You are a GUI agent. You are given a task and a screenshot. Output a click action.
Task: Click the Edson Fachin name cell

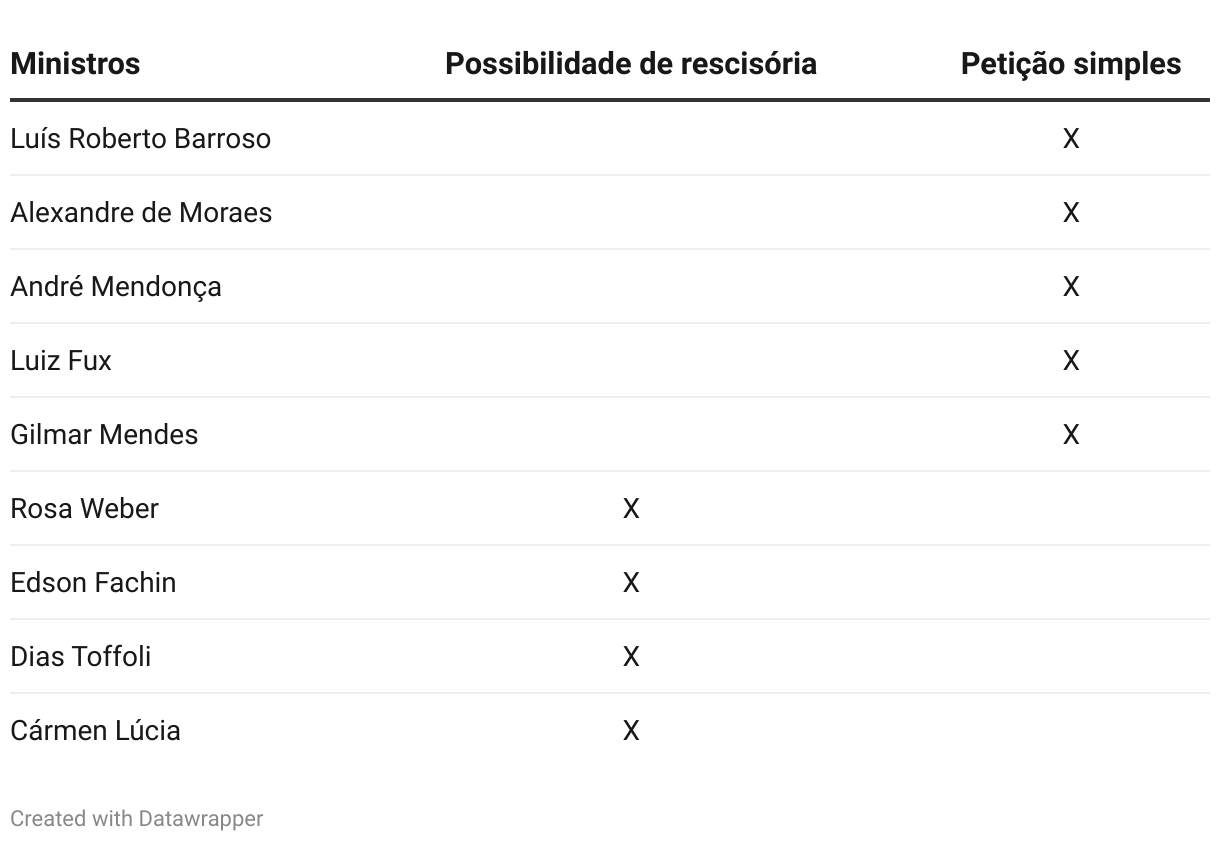93,582
